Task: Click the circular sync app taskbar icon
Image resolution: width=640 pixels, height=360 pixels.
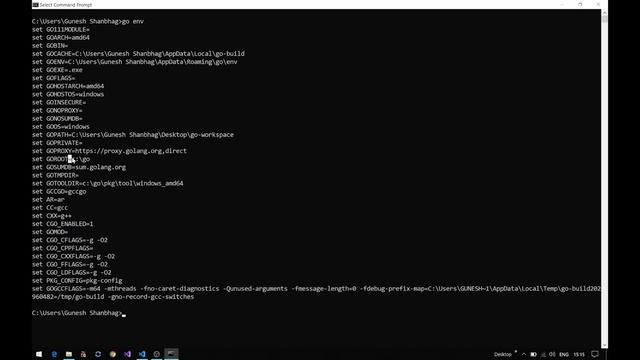Action: tap(98, 354)
